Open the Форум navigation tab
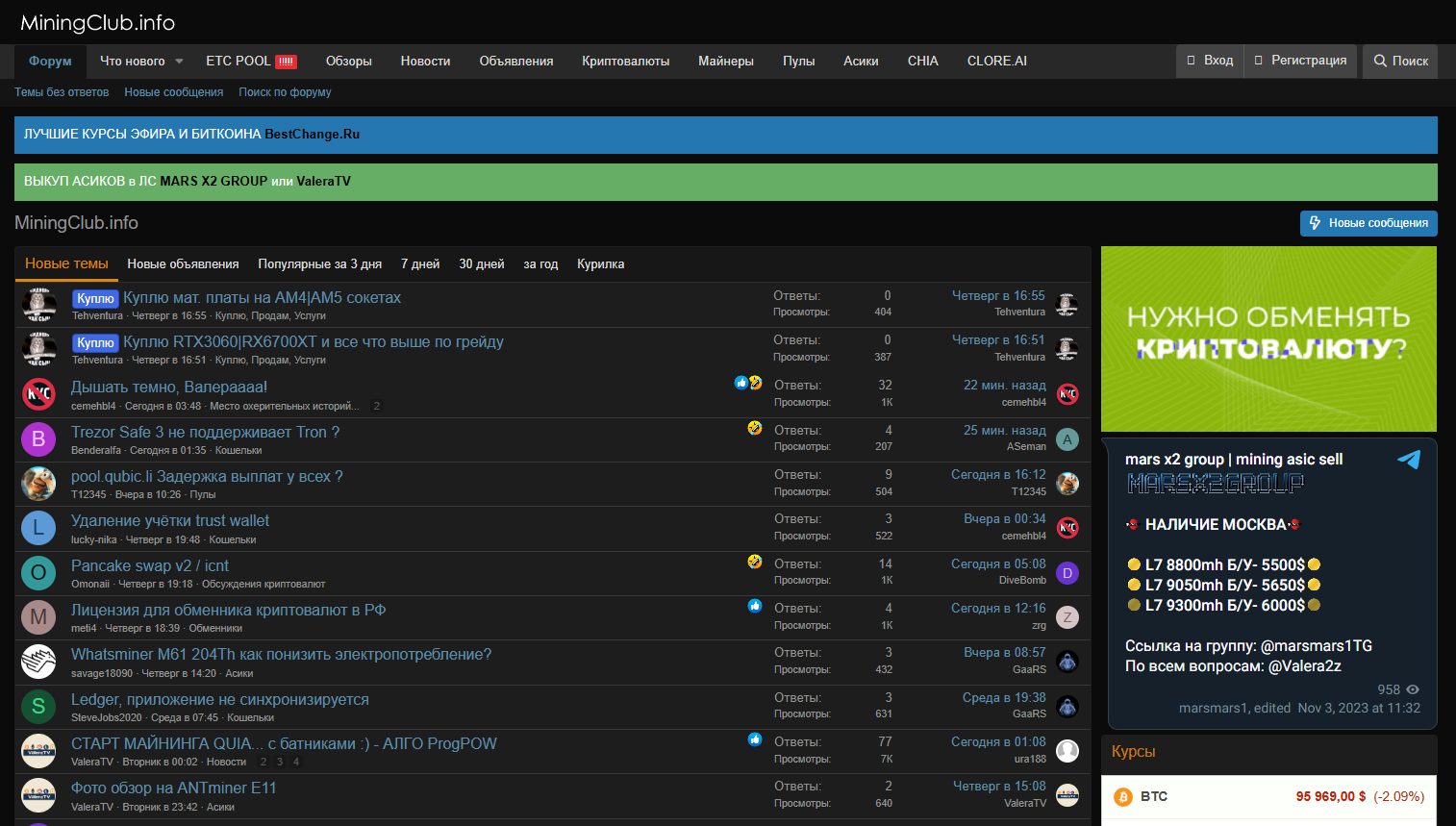This screenshot has height=826, width=1456. coord(50,61)
